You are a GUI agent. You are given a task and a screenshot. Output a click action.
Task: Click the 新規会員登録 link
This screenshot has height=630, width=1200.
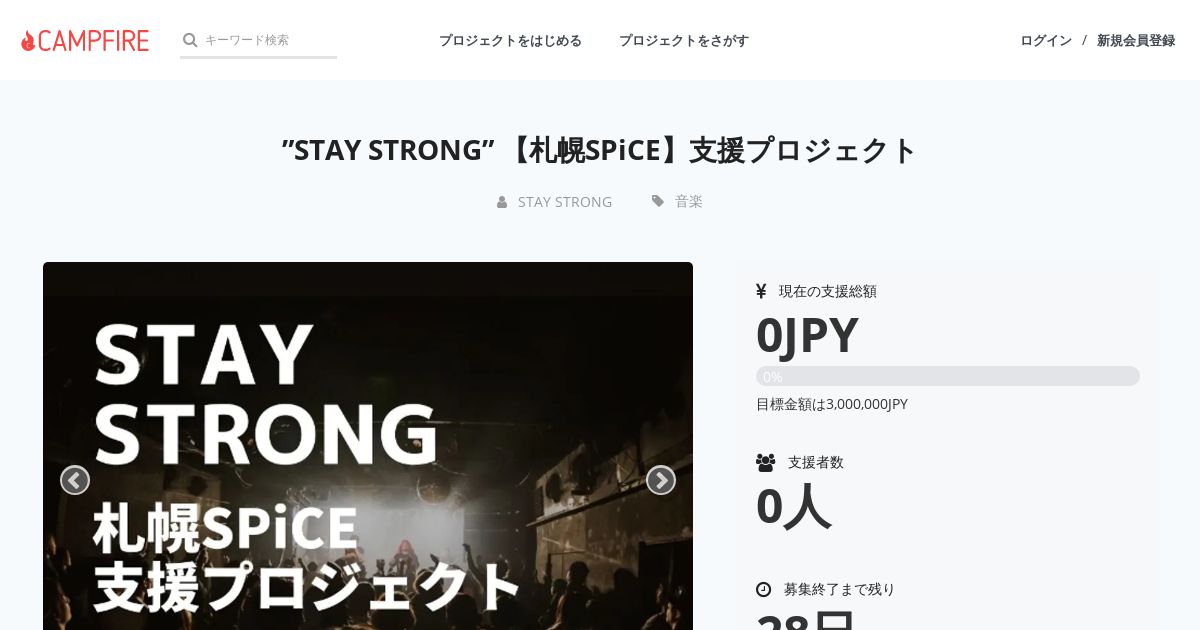1136,40
